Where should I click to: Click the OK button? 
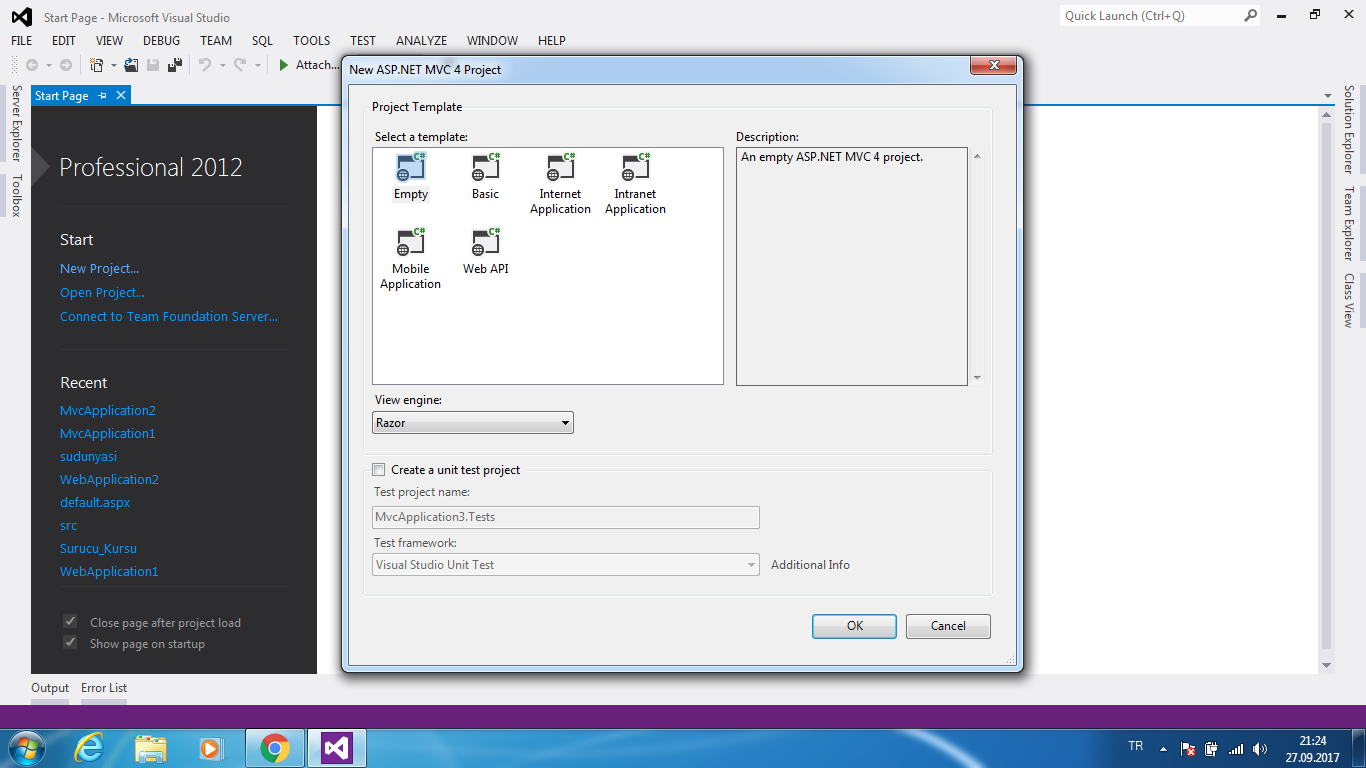coord(855,626)
